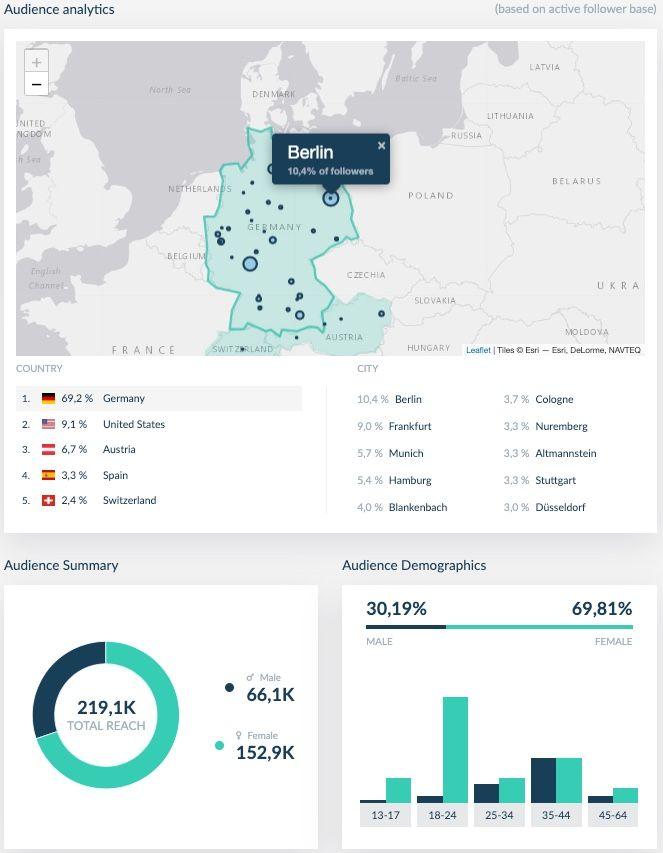Screen dimensions: 663x853
Task: Click the United States flag icon
Action: point(48,424)
